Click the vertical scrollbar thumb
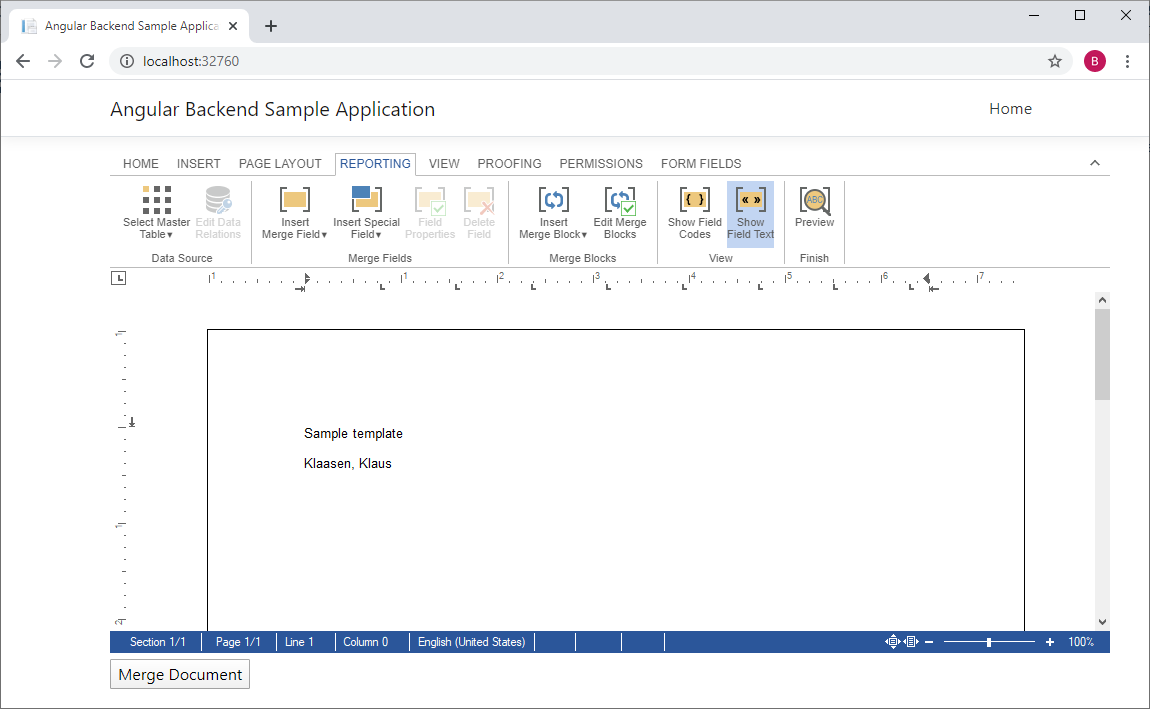The image size is (1150, 709). coord(1102,354)
